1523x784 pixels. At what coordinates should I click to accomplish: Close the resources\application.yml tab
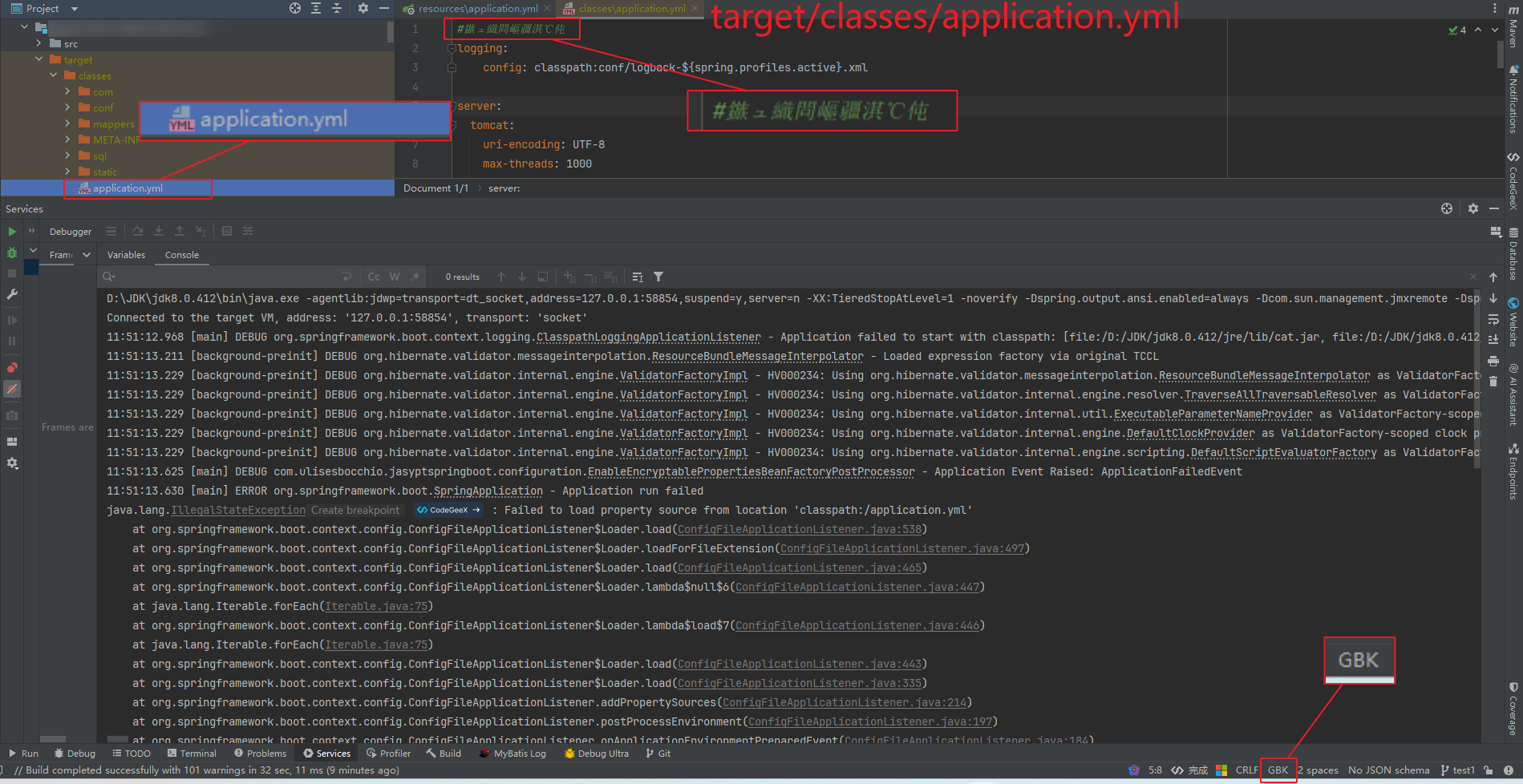tap(547, 8)
